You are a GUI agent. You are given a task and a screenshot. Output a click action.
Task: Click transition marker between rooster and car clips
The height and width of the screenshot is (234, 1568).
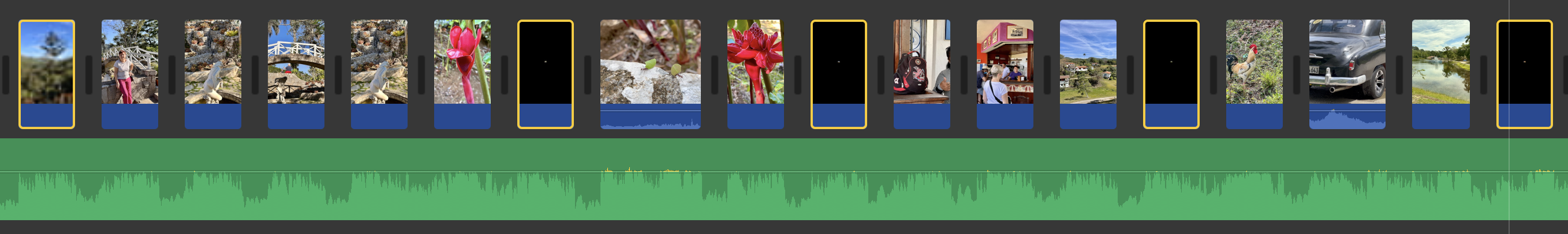(x=1296, y=75)
